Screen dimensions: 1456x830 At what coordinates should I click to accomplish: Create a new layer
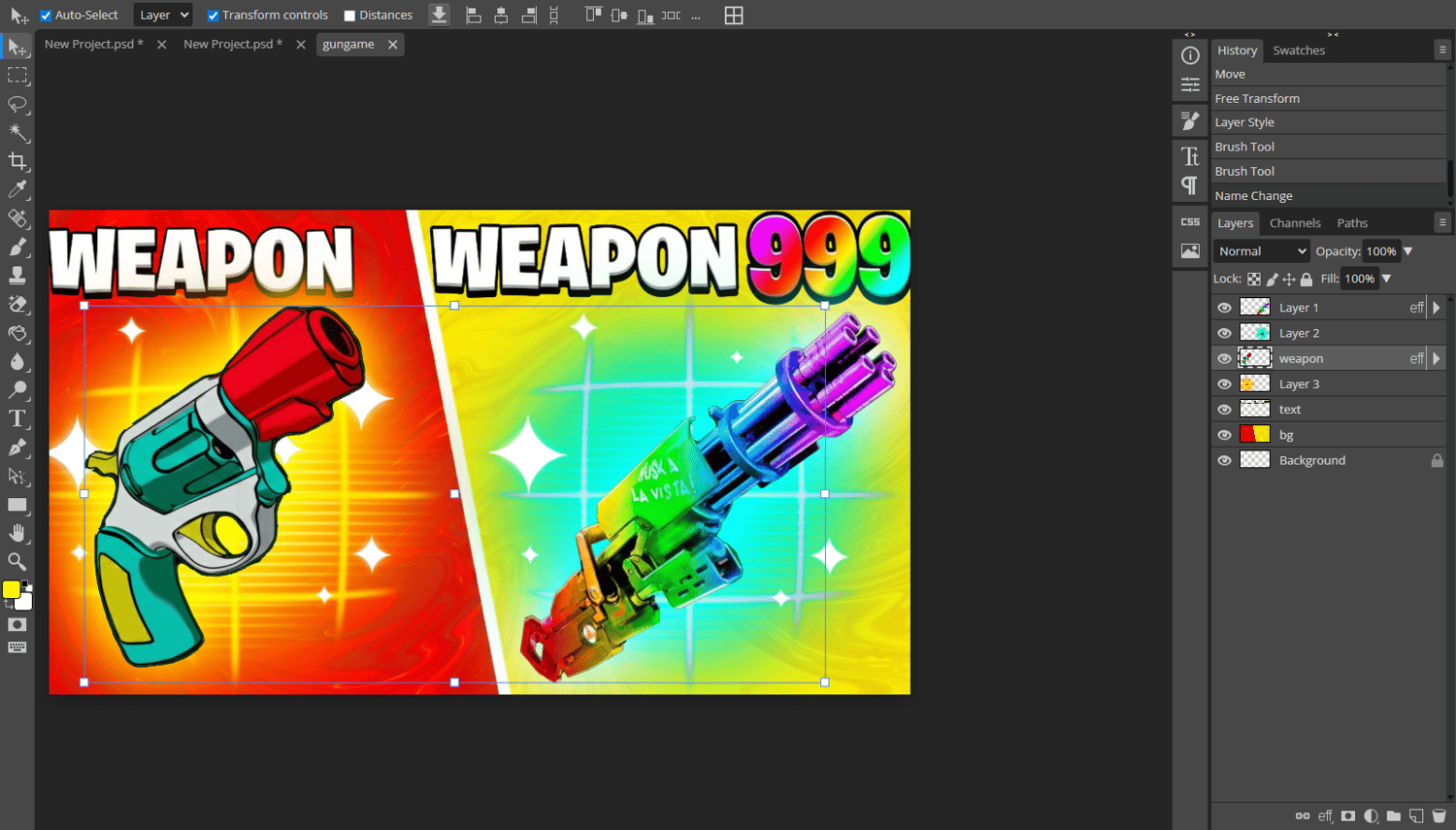pos(1416,816)
